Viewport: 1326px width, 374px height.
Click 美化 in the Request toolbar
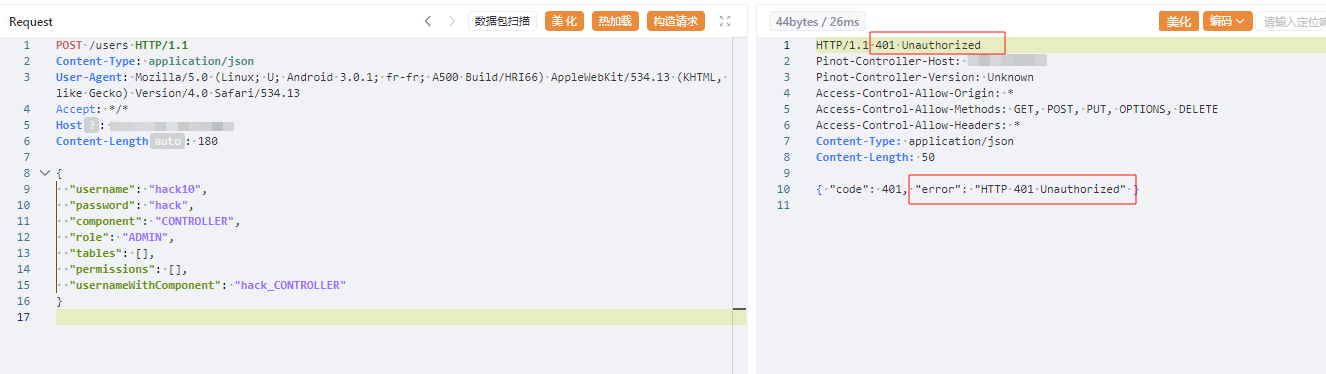pyautogui.click(x=564, y=21)
